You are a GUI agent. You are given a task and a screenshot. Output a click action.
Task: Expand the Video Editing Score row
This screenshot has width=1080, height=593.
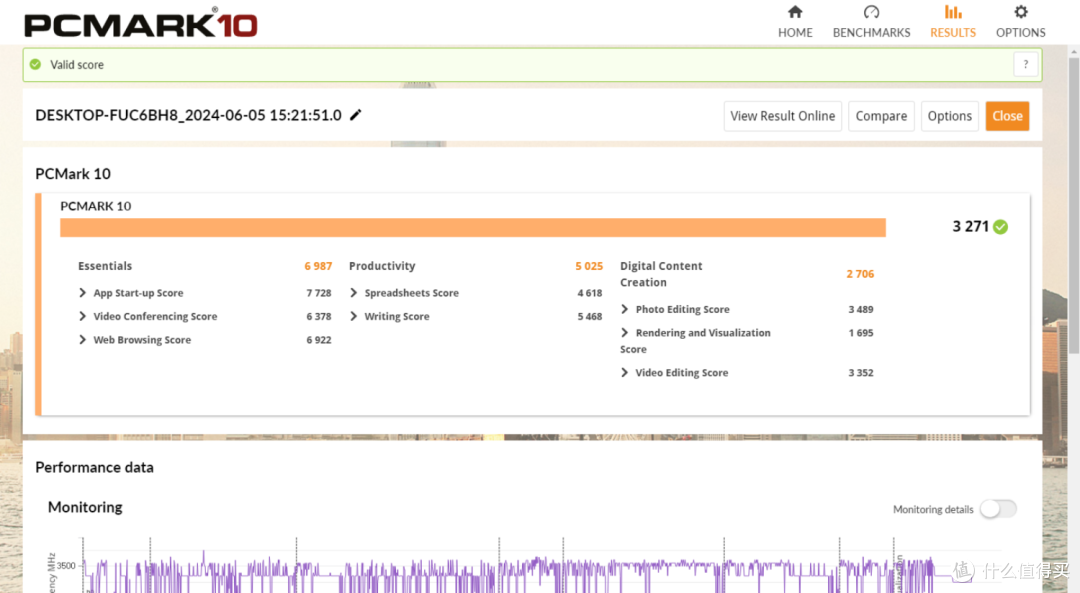(625, 373)
